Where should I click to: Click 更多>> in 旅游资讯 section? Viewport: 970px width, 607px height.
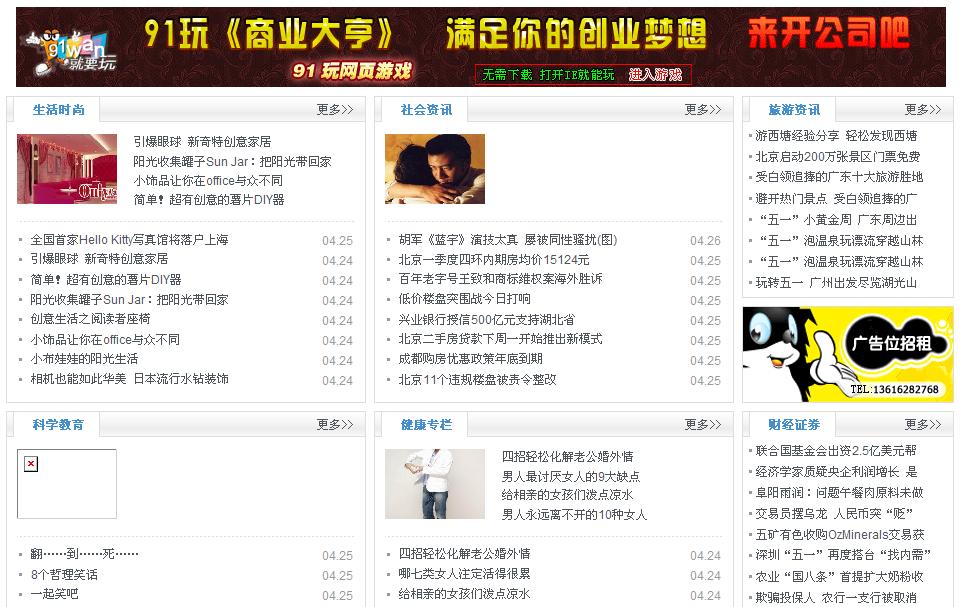922,110
